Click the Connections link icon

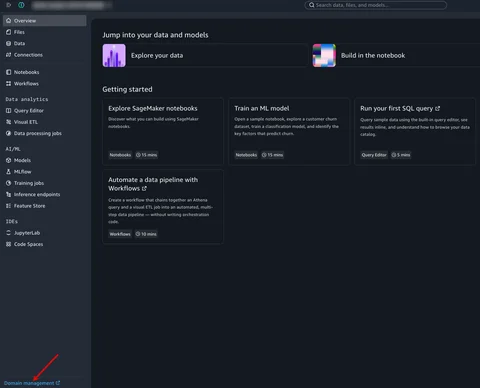pos(9,55)
